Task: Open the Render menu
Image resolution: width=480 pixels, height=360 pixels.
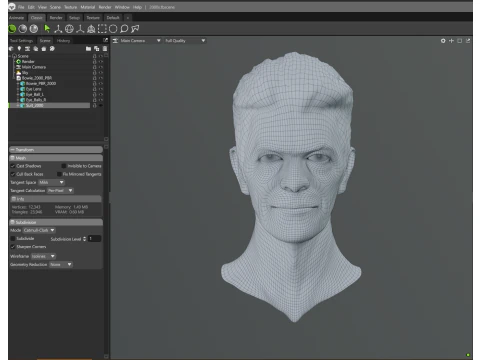Action: coord(105,7)
